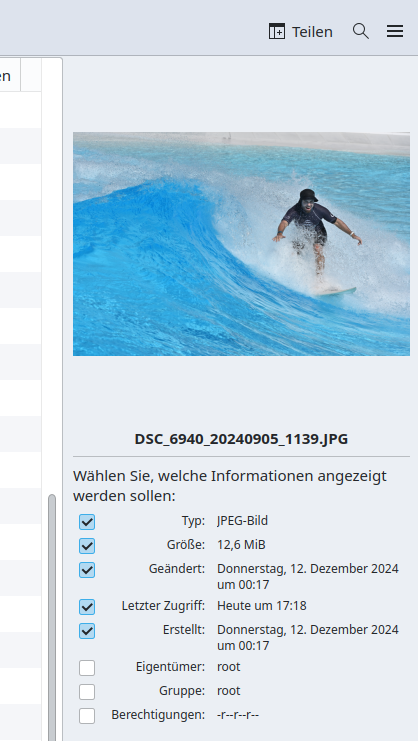Click the -r--r--r-- permissions value
This screenshot has height=741, width=418.
pyautogui.click(x=238, y=715)
